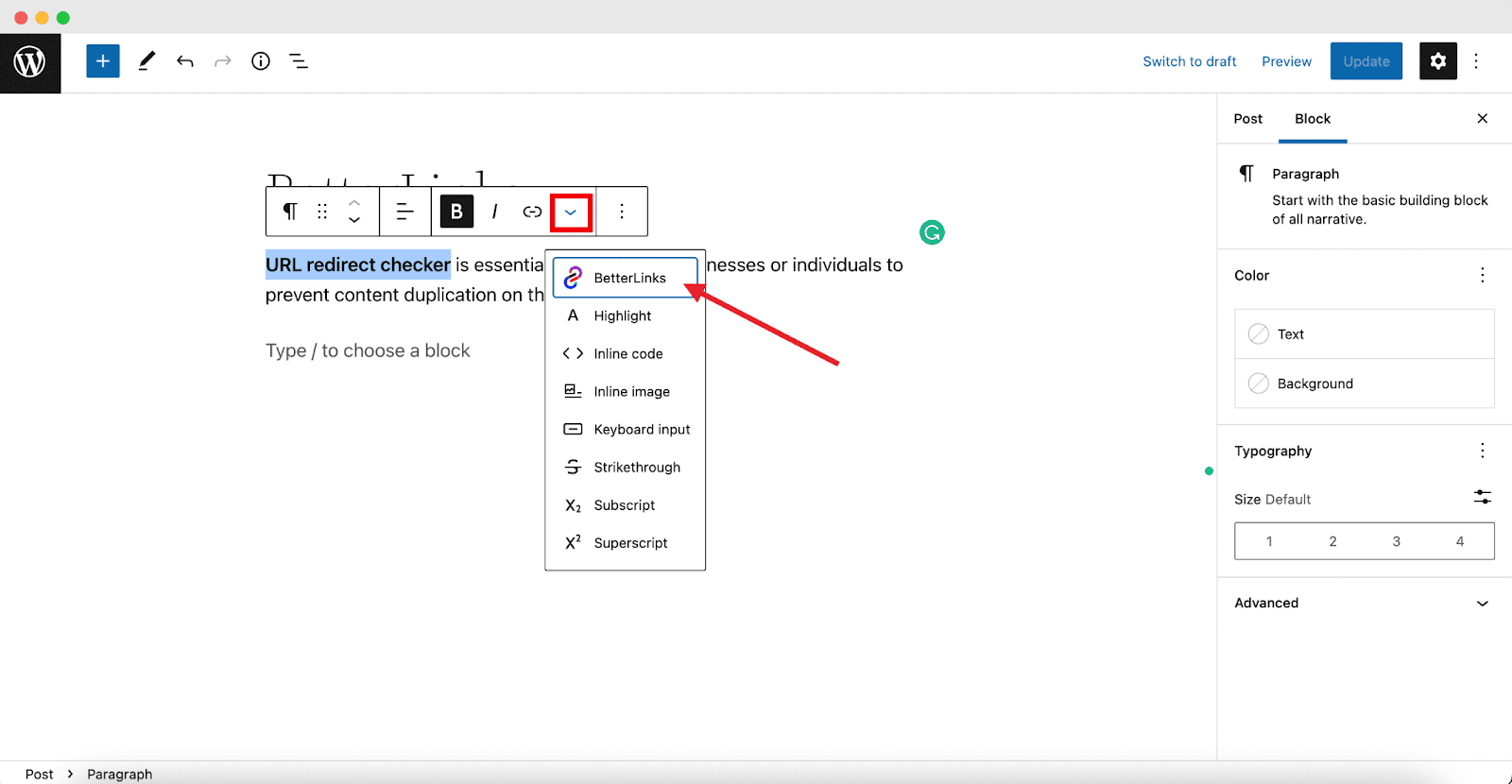Click Paragraph in the breadcrumb

[119, 774]
